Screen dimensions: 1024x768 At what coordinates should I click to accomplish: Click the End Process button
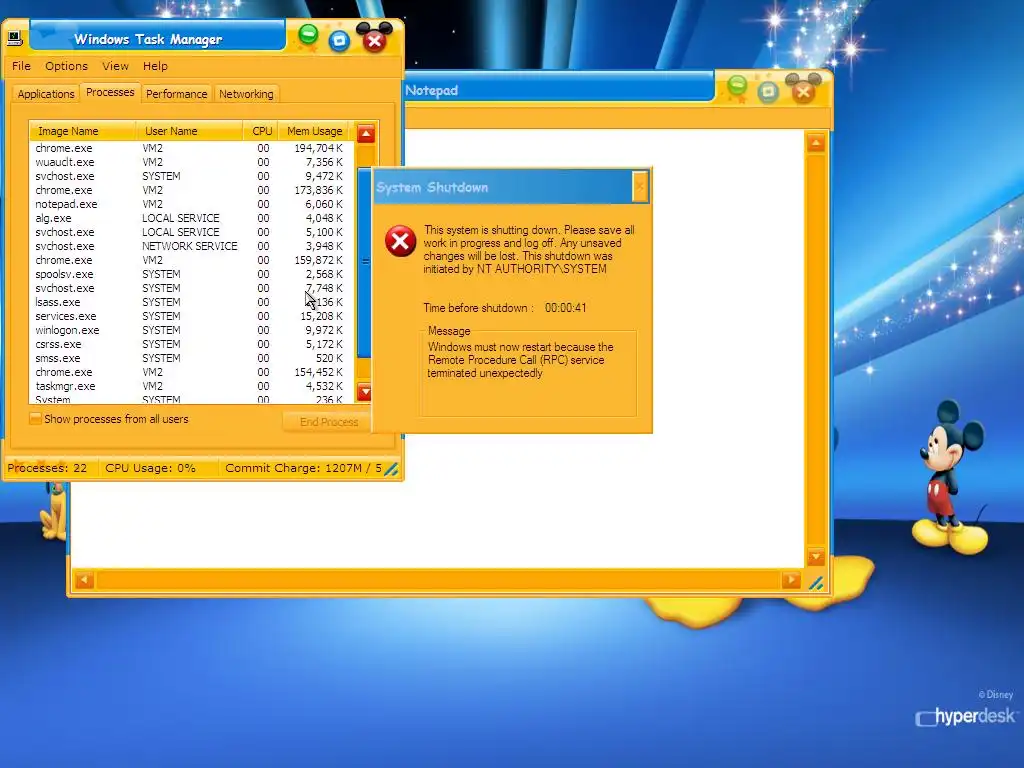click(328, 422)
